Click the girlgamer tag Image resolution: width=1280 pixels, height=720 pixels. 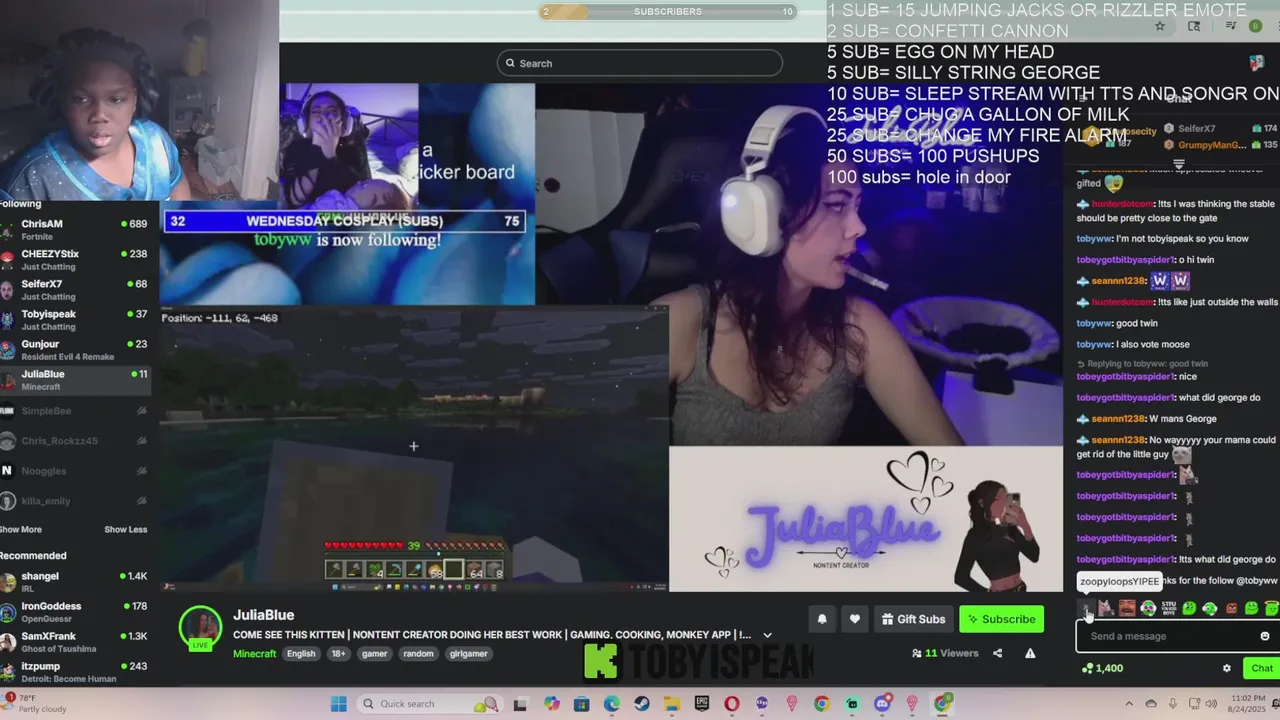[x=469, y=654]
